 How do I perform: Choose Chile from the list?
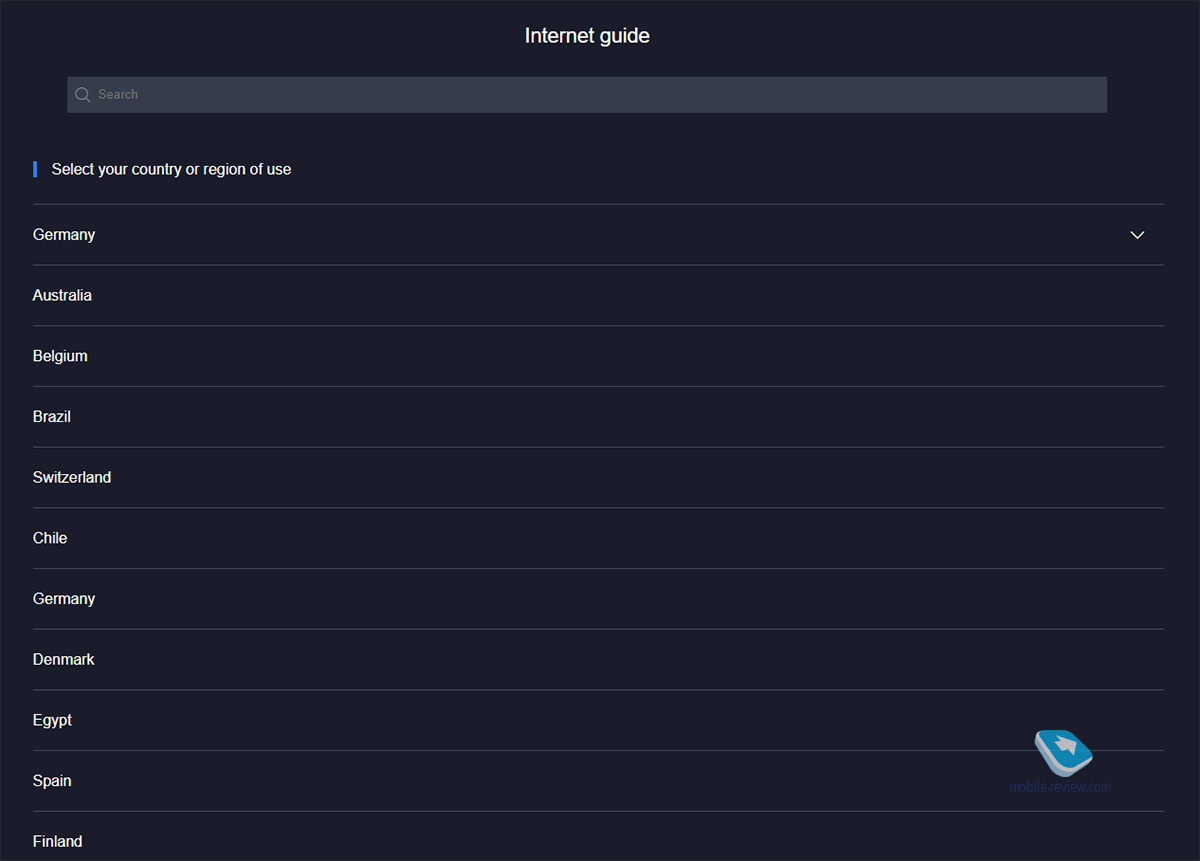click(50, 538)
